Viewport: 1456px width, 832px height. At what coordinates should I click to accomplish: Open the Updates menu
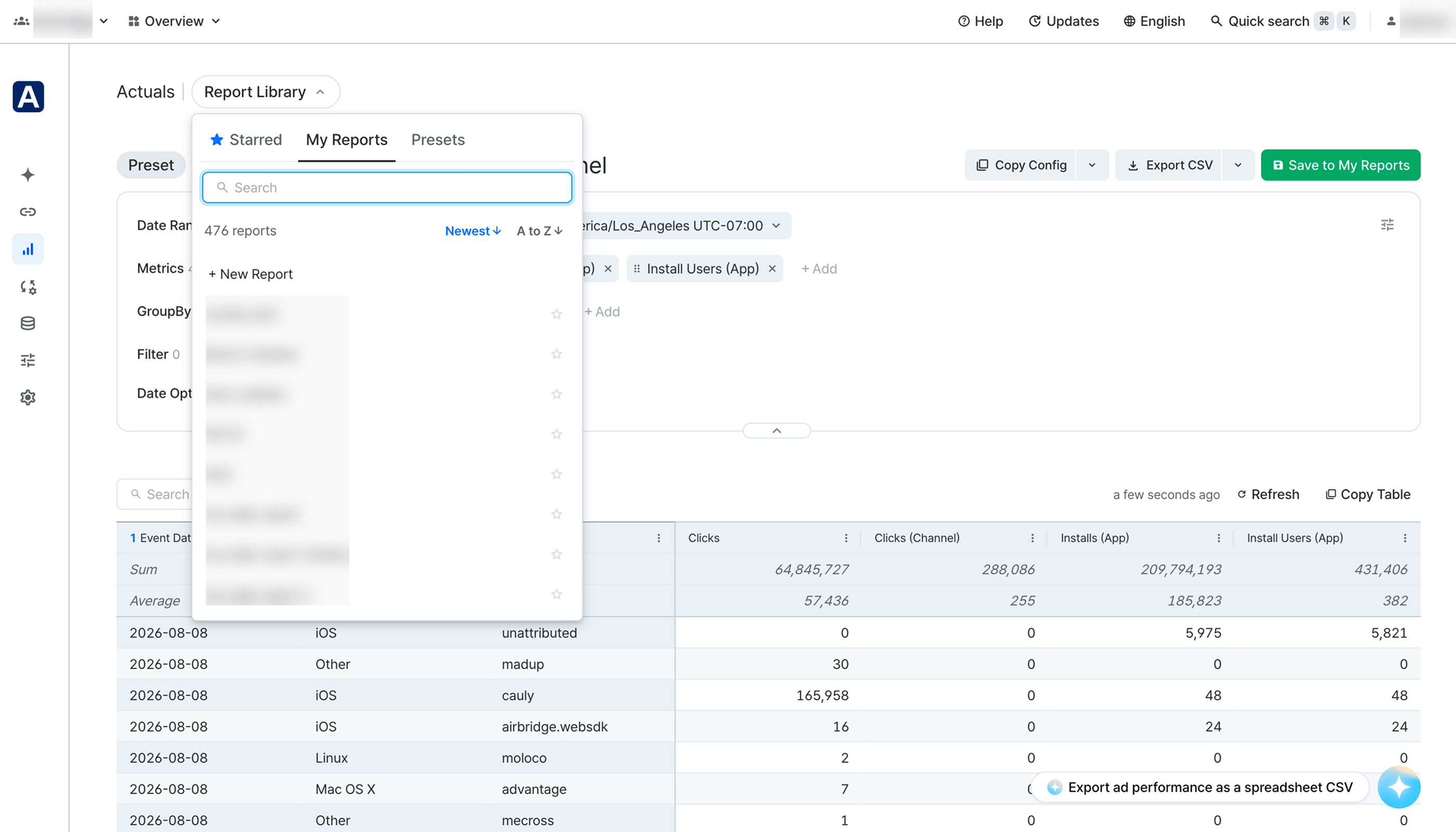(1064, 21)
